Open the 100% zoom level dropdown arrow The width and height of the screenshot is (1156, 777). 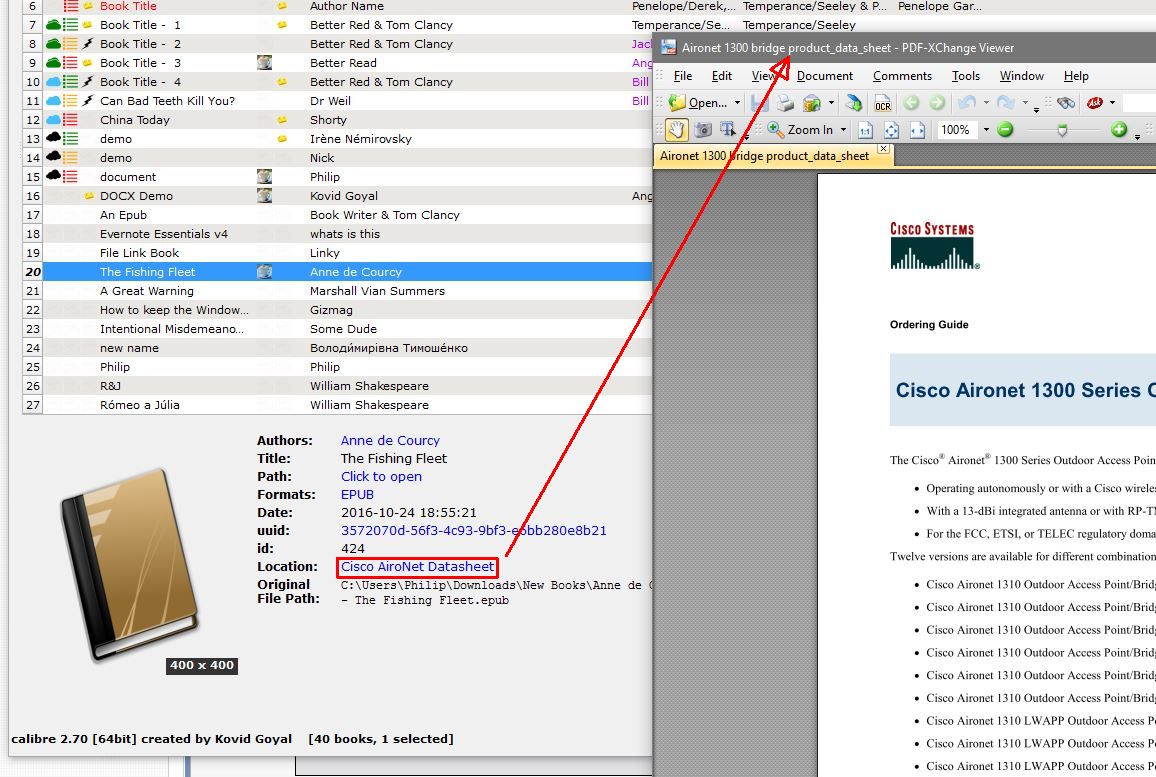point(986,130)
